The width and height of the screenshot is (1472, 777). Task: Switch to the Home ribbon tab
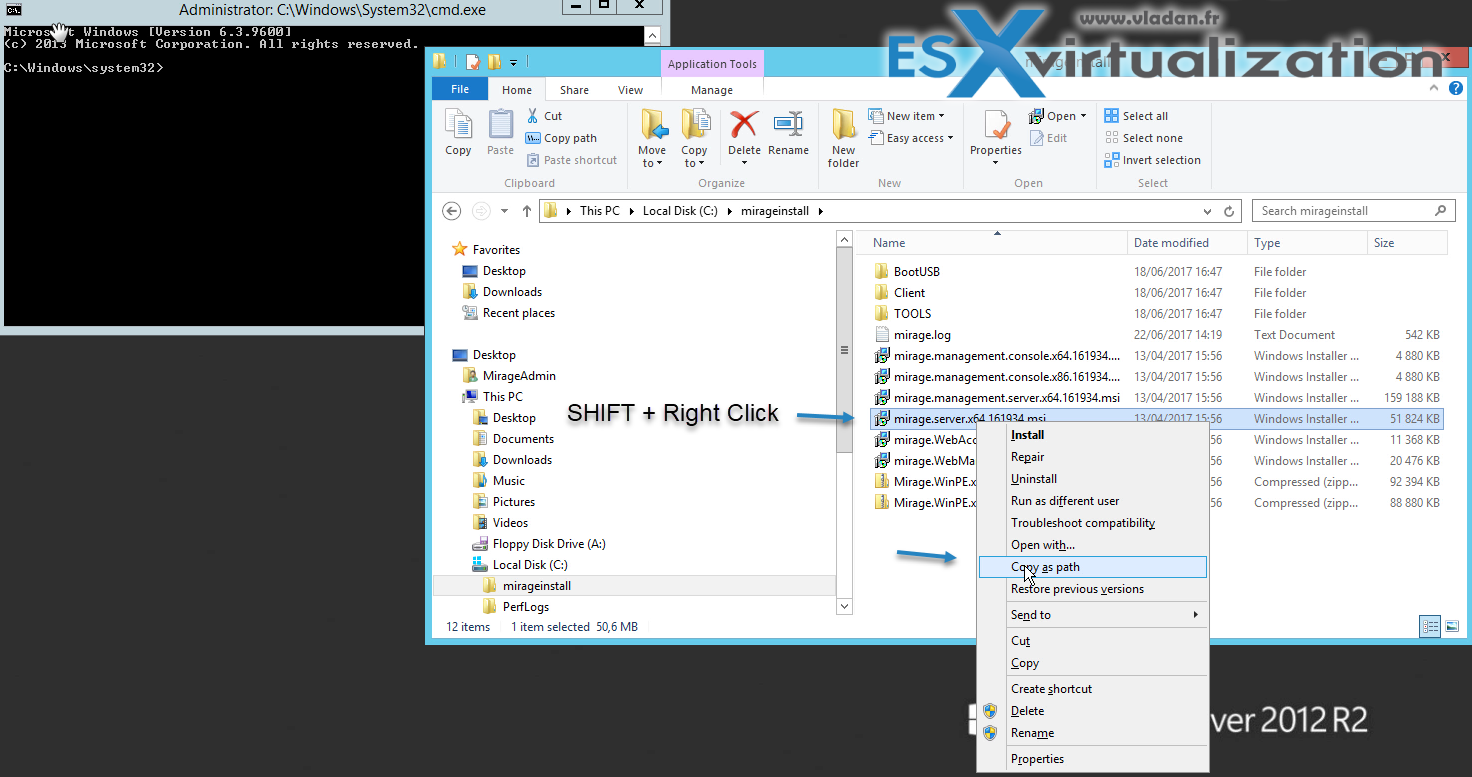tap(517, 90)
